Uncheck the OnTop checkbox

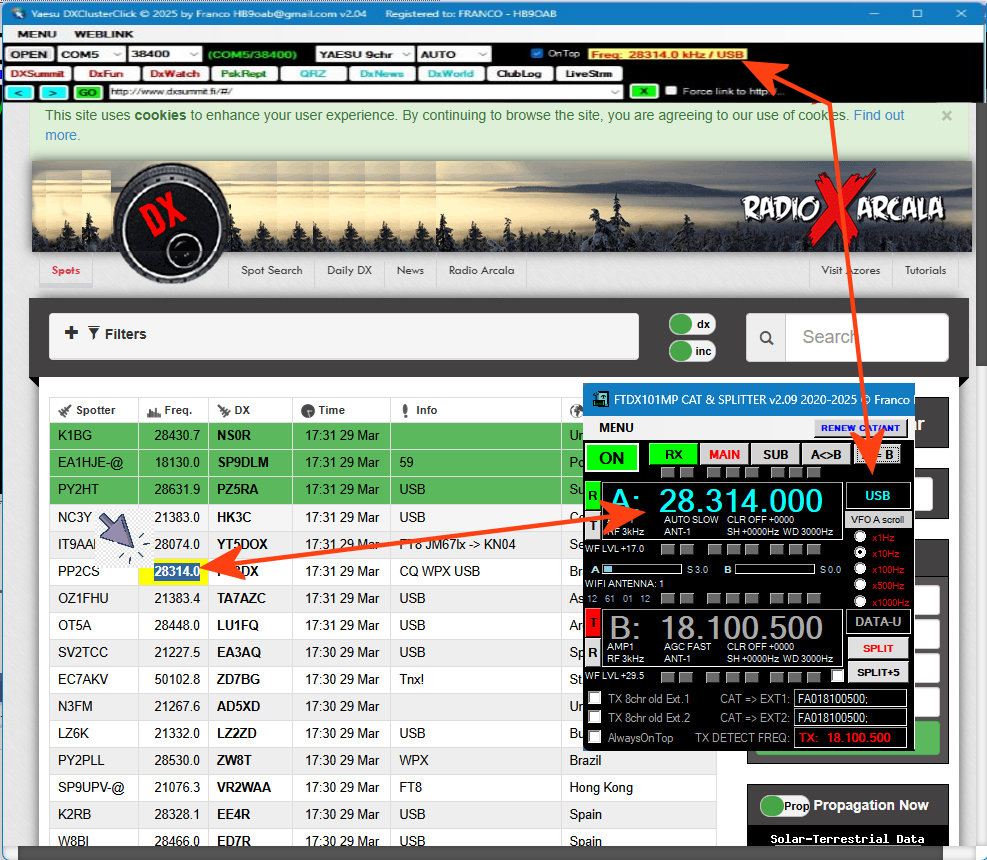[538, 54]
